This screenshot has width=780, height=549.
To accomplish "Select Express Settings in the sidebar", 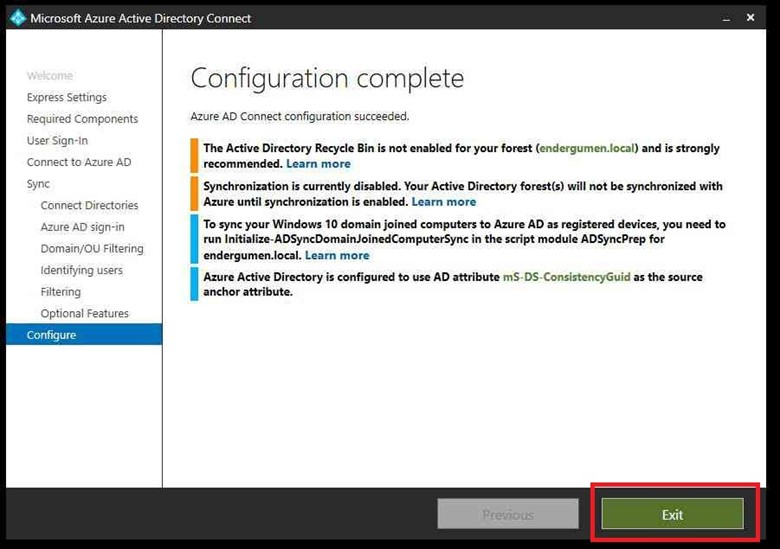I will coord(67,97).
